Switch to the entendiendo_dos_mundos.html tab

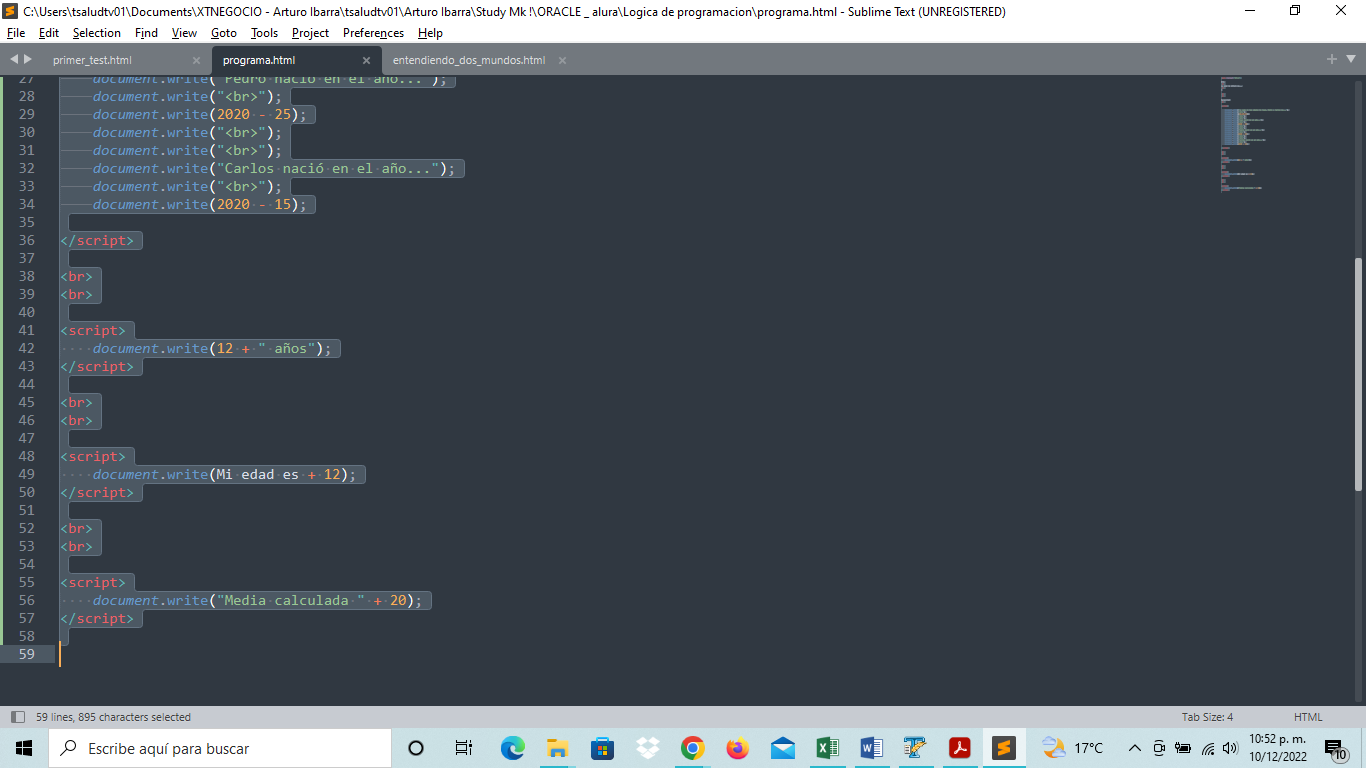pyautogui.click(x=469, y=60)
